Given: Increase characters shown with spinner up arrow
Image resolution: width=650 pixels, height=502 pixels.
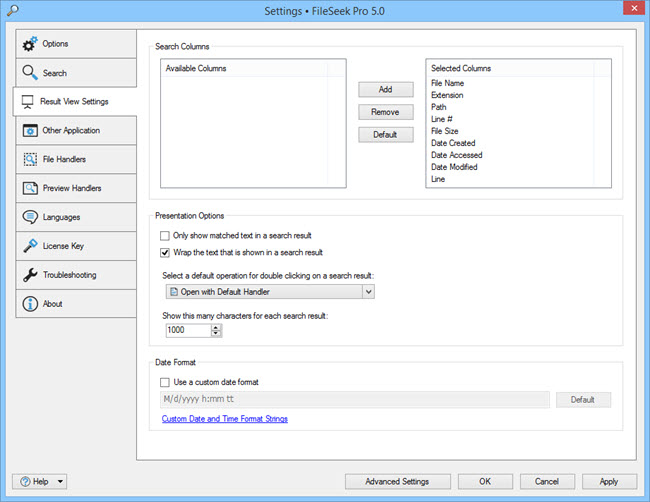Looking at the screenshot, I should pos(216,327).
